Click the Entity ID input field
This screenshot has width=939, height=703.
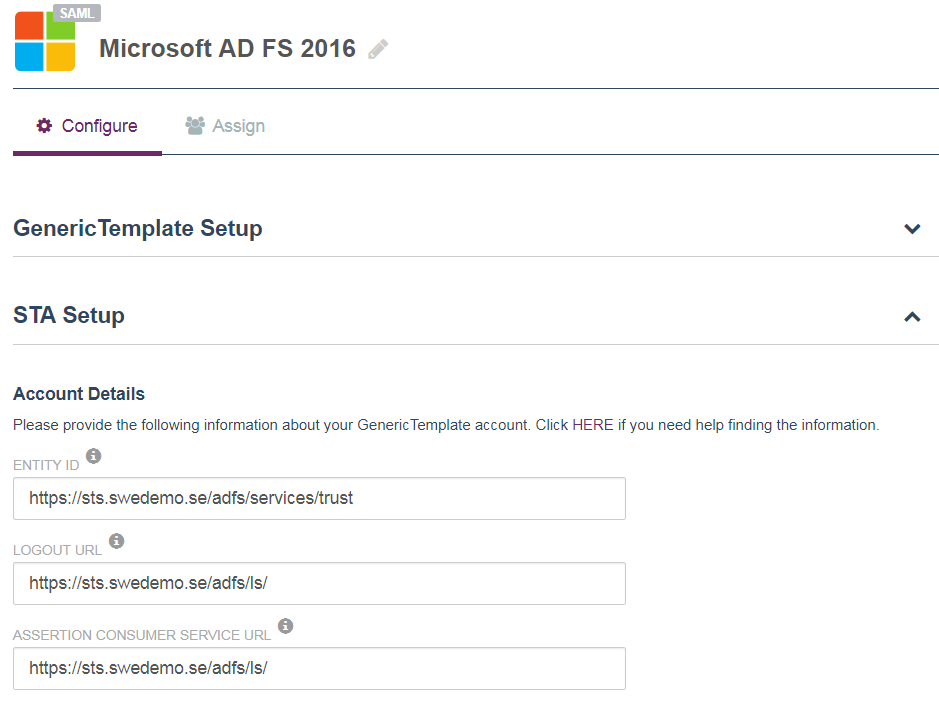click(319, 498)
